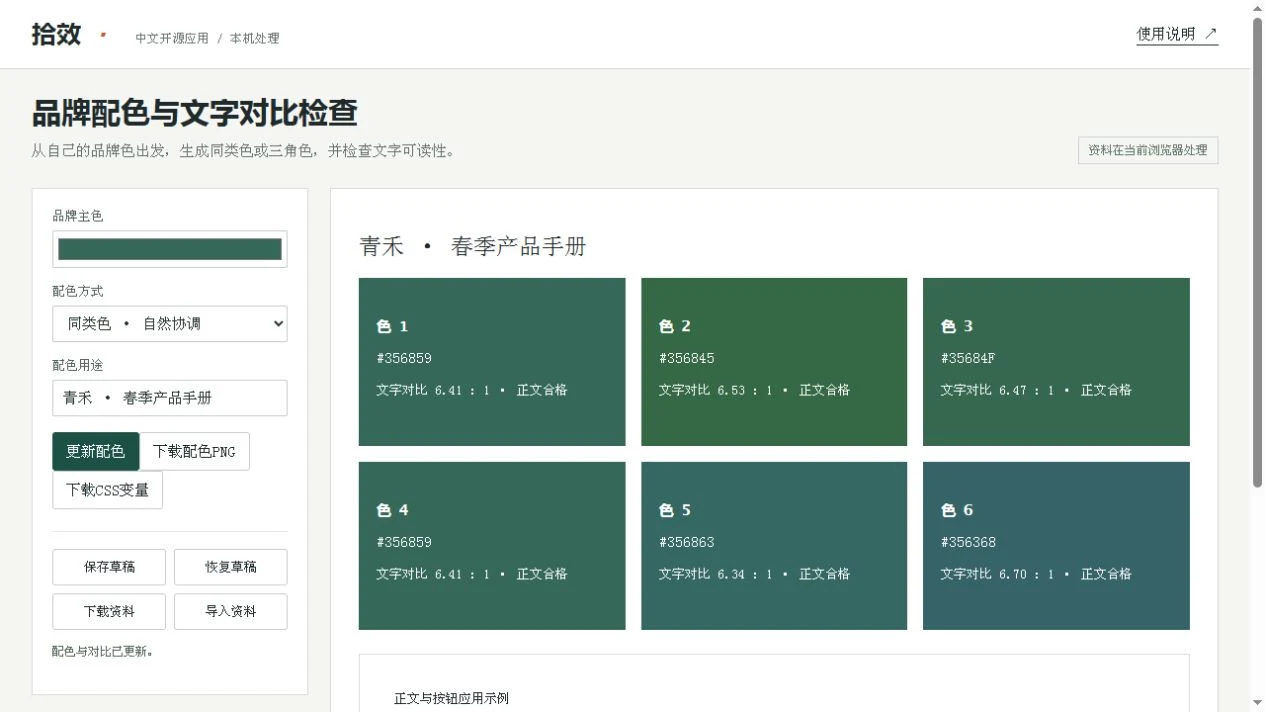Select color card 色 3 #35684F
The height and width of the screenshot is (712, 1265).
(x=1056, y=362)
